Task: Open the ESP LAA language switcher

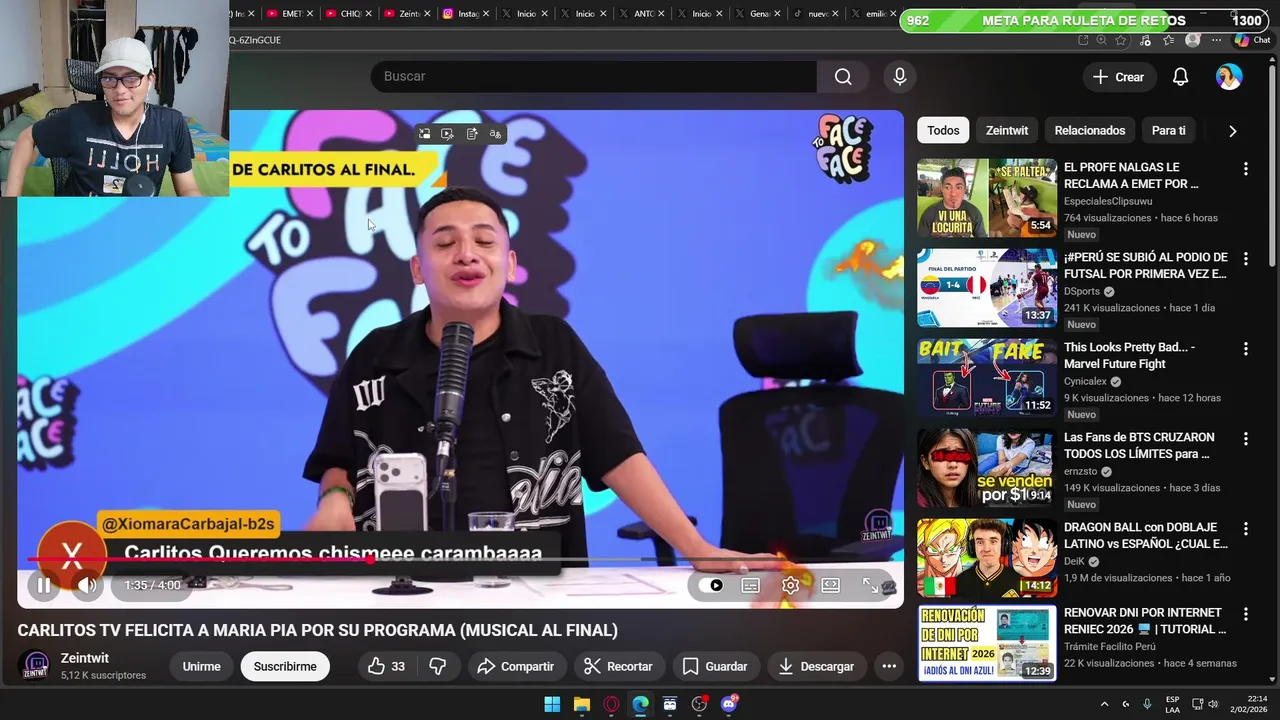Action: tap(1172, 704)
